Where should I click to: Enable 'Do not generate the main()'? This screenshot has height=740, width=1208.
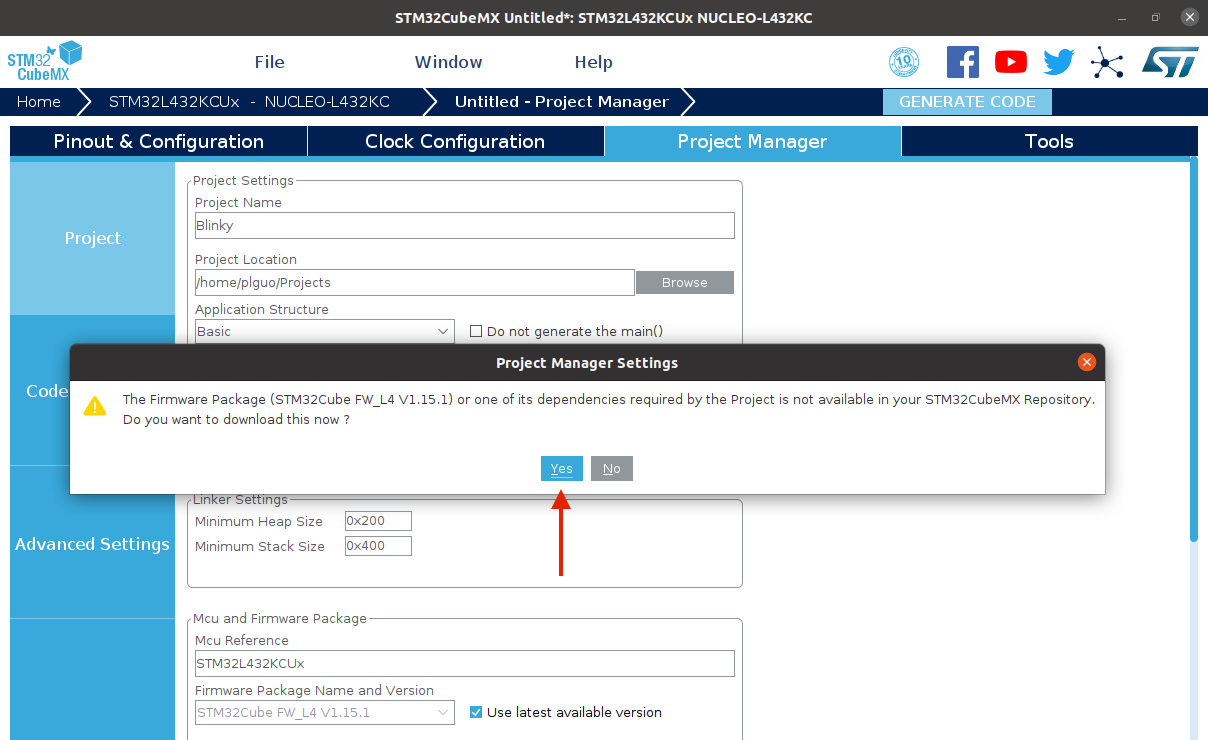(x=475, y=330)
